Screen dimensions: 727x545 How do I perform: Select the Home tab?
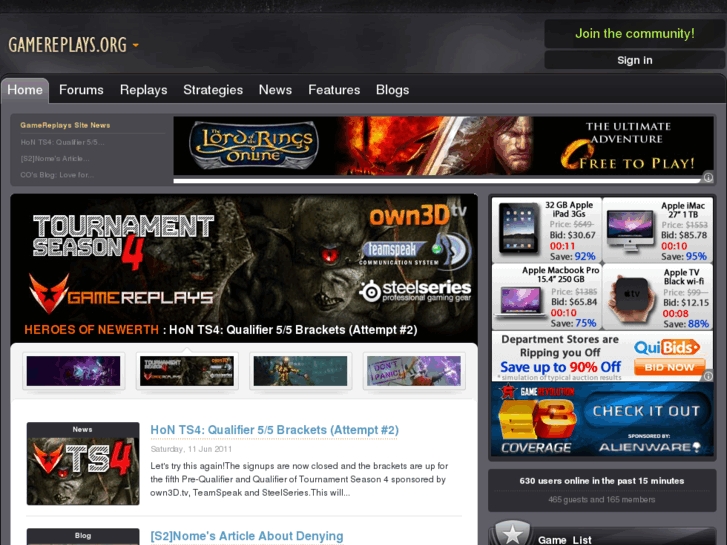coord(25,90)
